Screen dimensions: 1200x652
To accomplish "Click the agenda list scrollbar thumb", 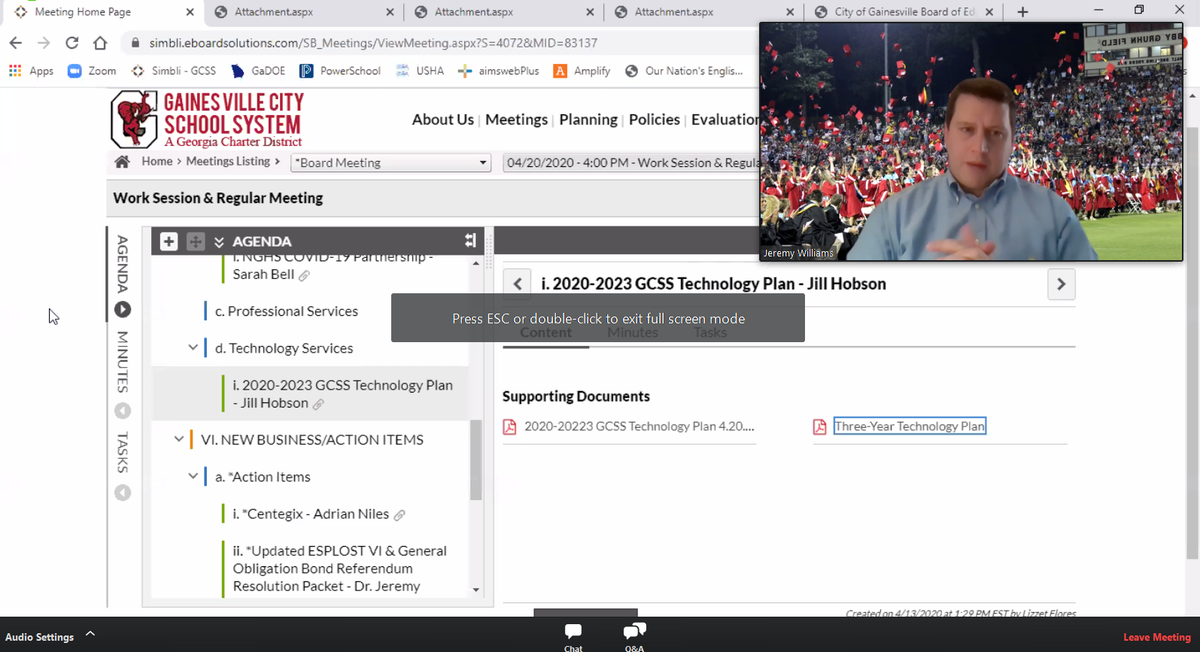I will (x=476, y=460).
